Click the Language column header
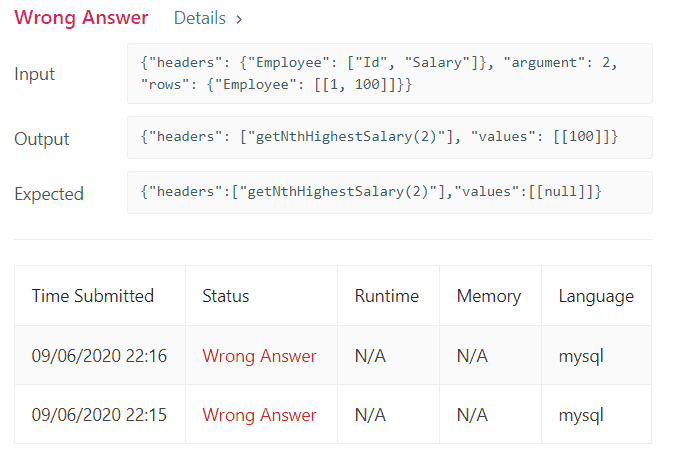Screen dimensions: 673x464 [x=596, y=296]
